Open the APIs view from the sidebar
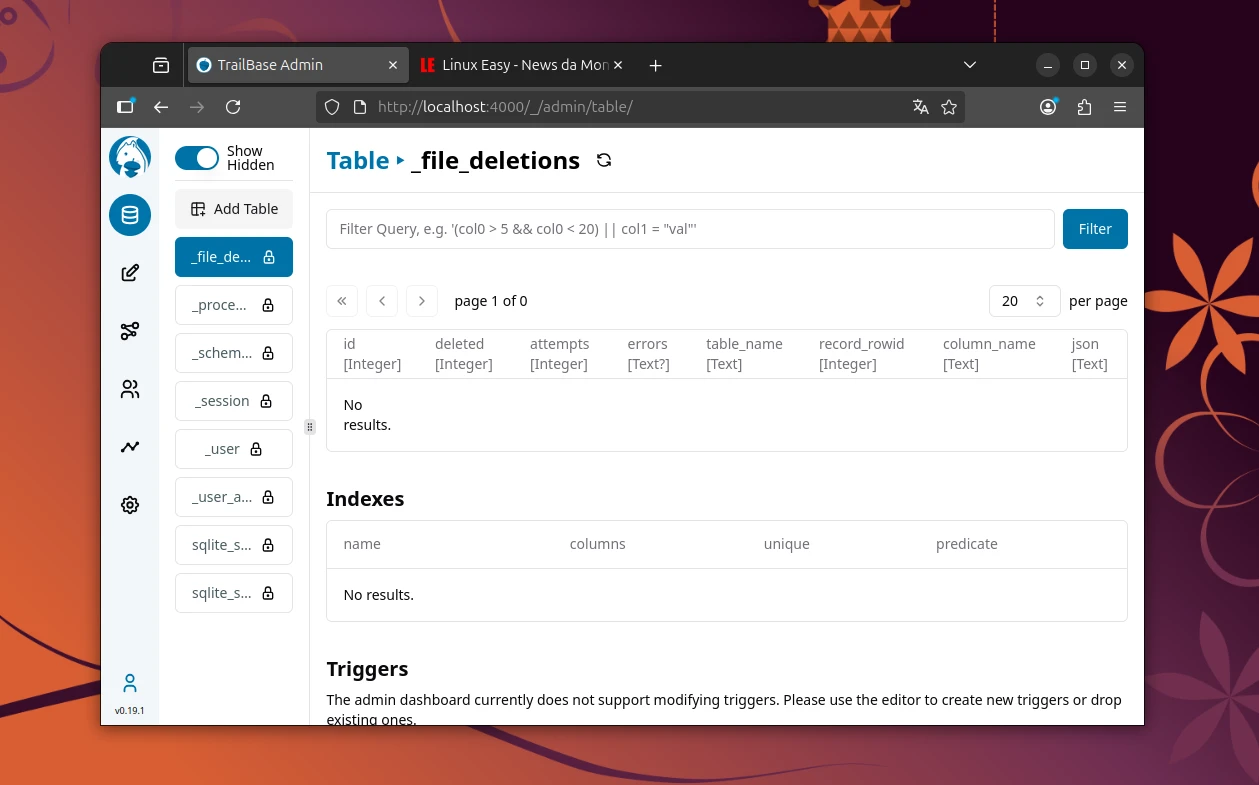Viewport: 1259px width, 785px height. click(129, 330)
